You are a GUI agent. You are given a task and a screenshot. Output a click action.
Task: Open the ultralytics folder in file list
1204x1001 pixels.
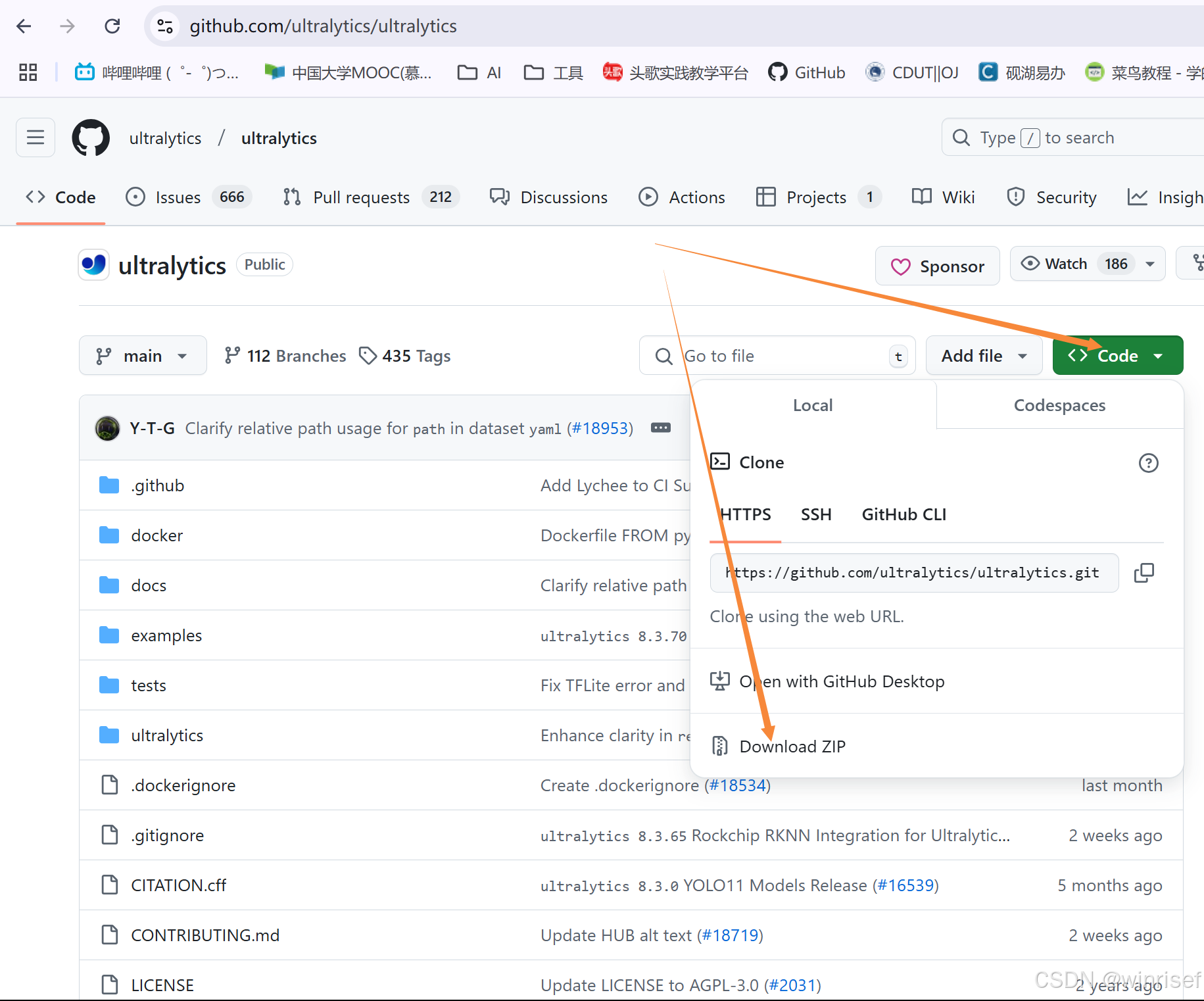[167, 735]
